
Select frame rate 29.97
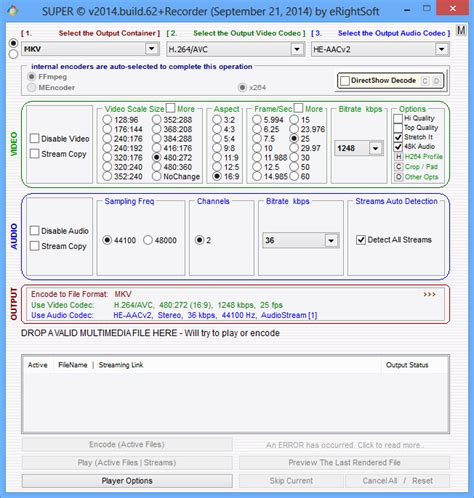click(x=294, y=148)
